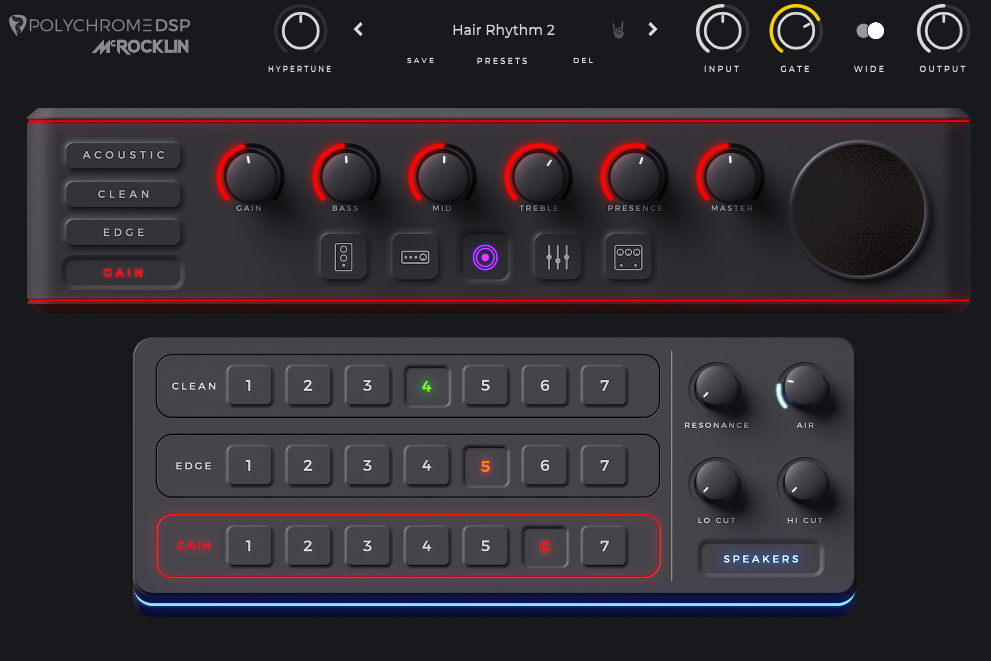Select speaker 5 in the EDGE row

[x=485, y=466]
